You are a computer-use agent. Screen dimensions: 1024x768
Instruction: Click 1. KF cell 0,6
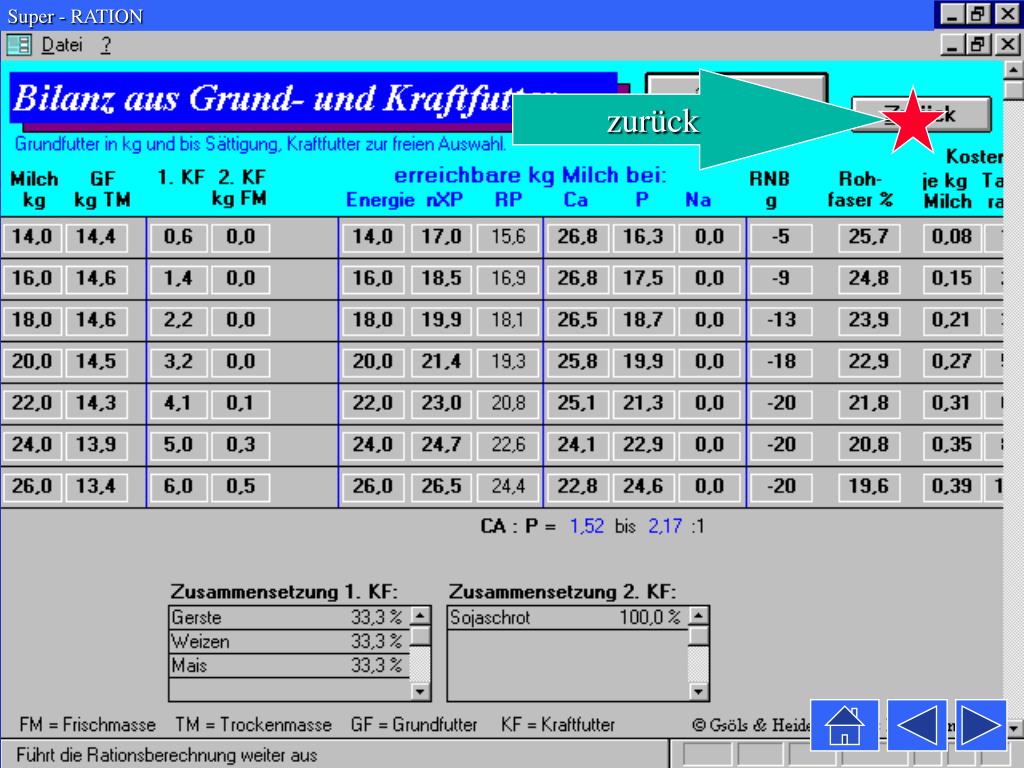pos(178,236)
